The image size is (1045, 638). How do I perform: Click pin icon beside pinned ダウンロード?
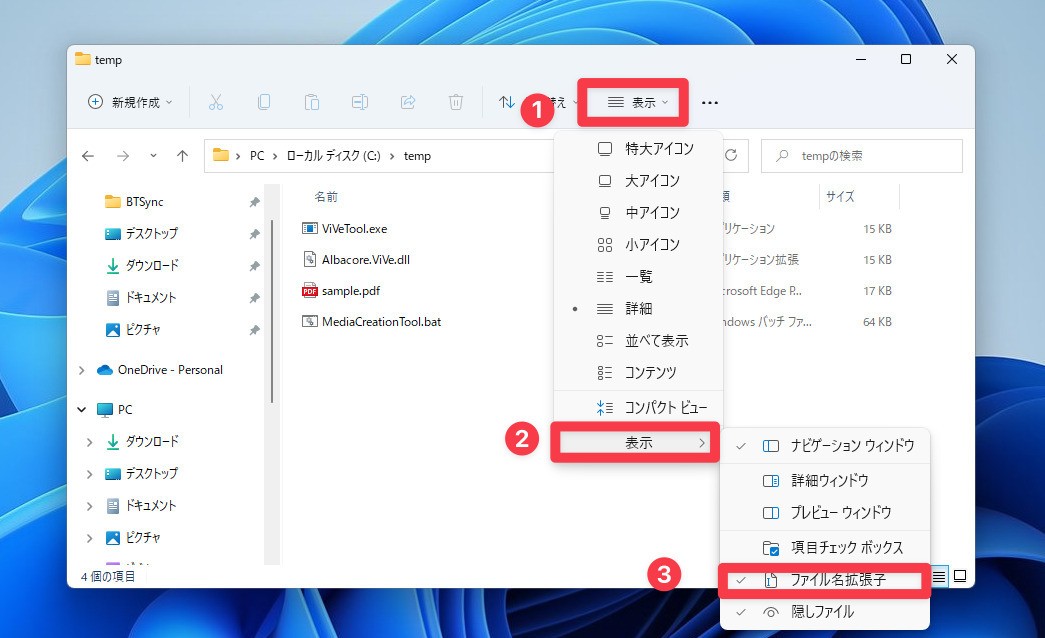(x=254, y=266)
